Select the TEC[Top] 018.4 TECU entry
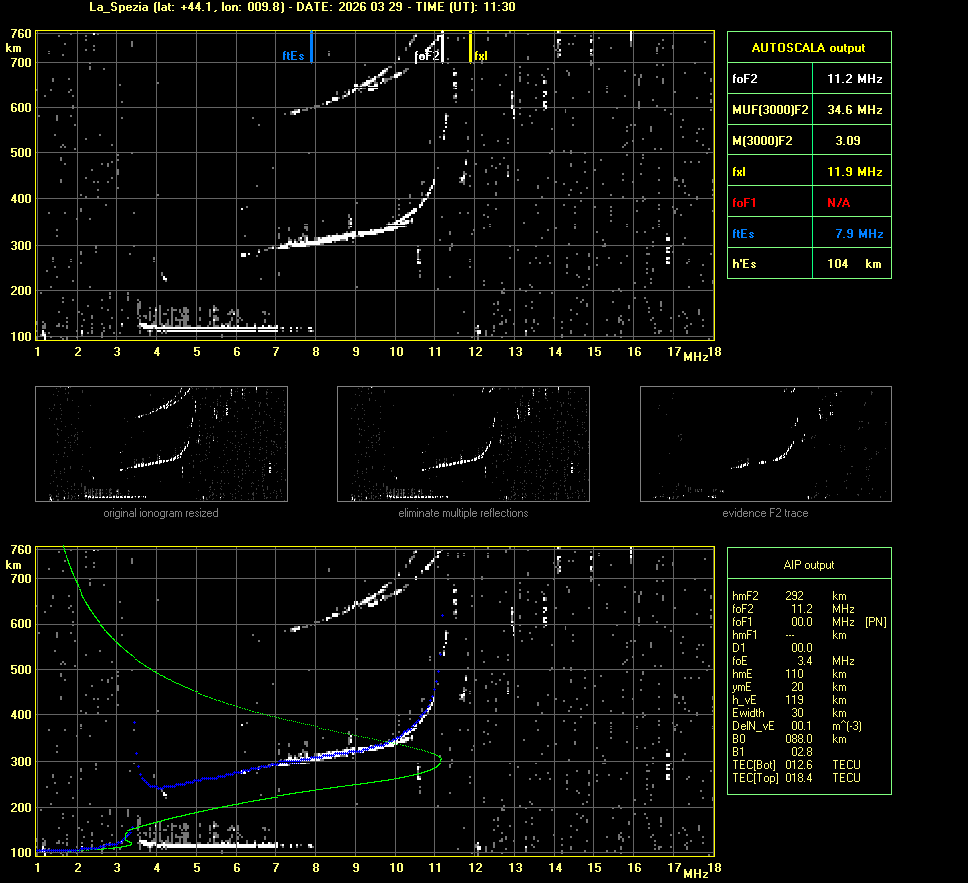The width and height of the screenshot is (968, 883). coord(796,777)
